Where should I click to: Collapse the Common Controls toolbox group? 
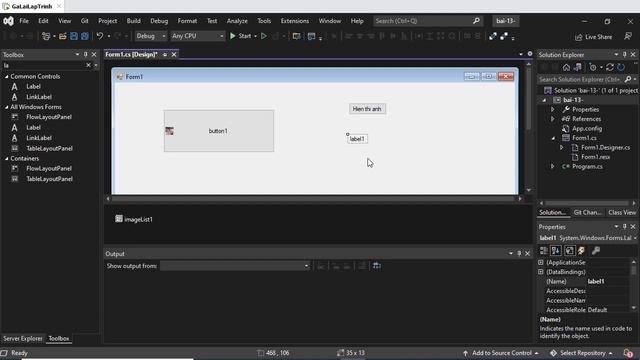click(x=7, y=76)
